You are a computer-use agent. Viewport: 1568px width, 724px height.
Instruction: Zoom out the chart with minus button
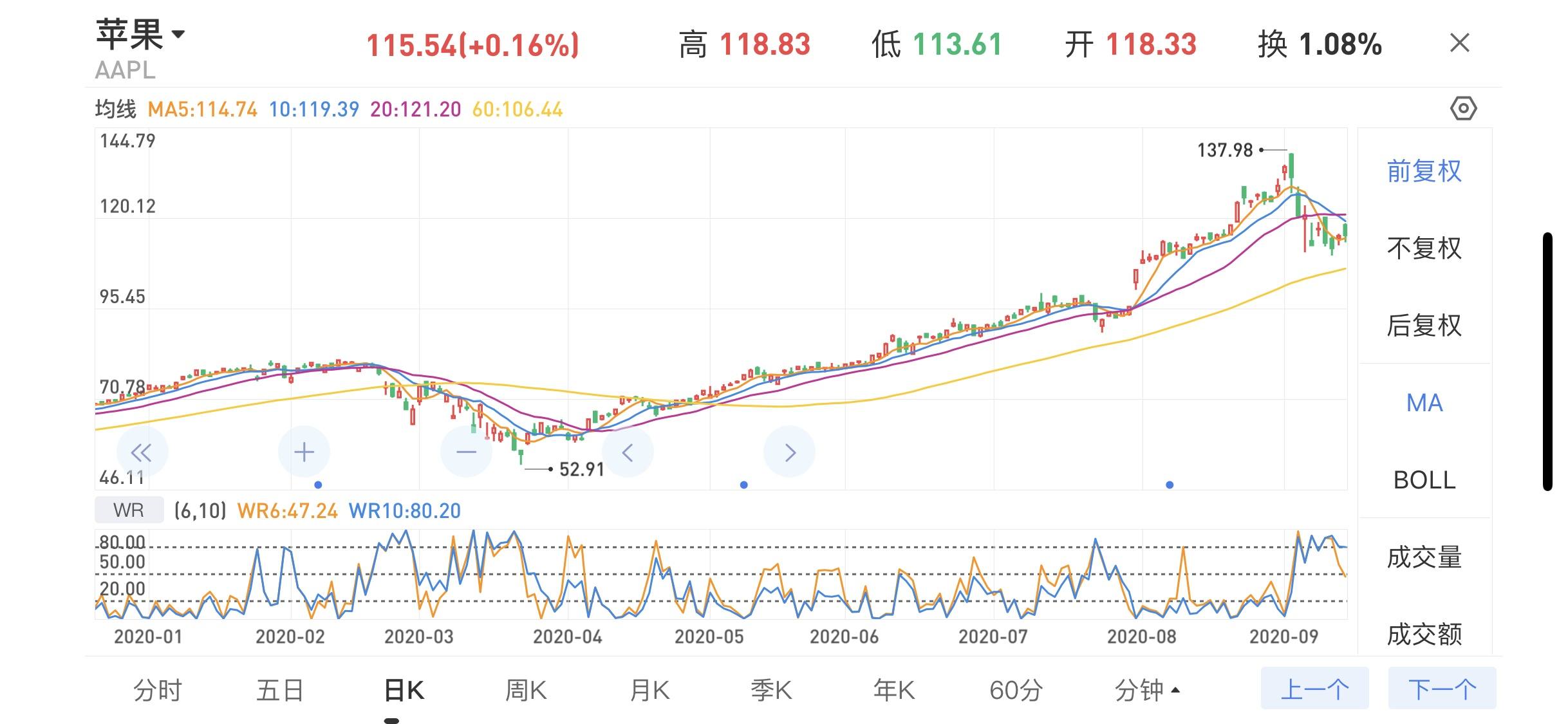[466, 452]
